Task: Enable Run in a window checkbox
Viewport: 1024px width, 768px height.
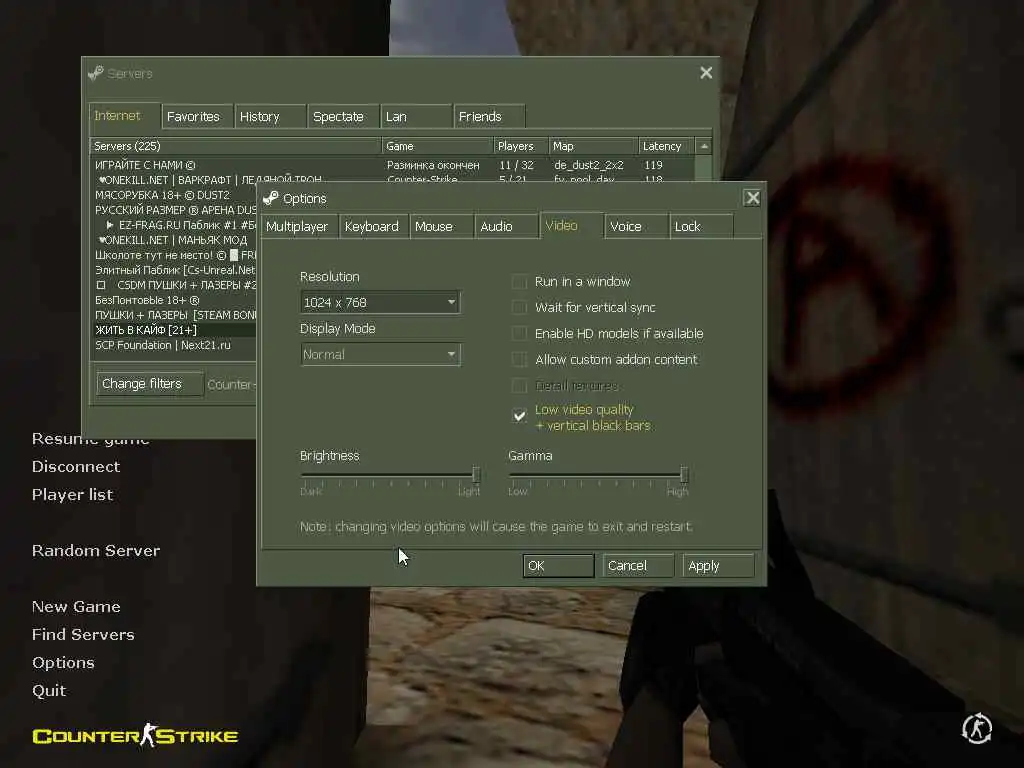Action: [x=519, y=281]
